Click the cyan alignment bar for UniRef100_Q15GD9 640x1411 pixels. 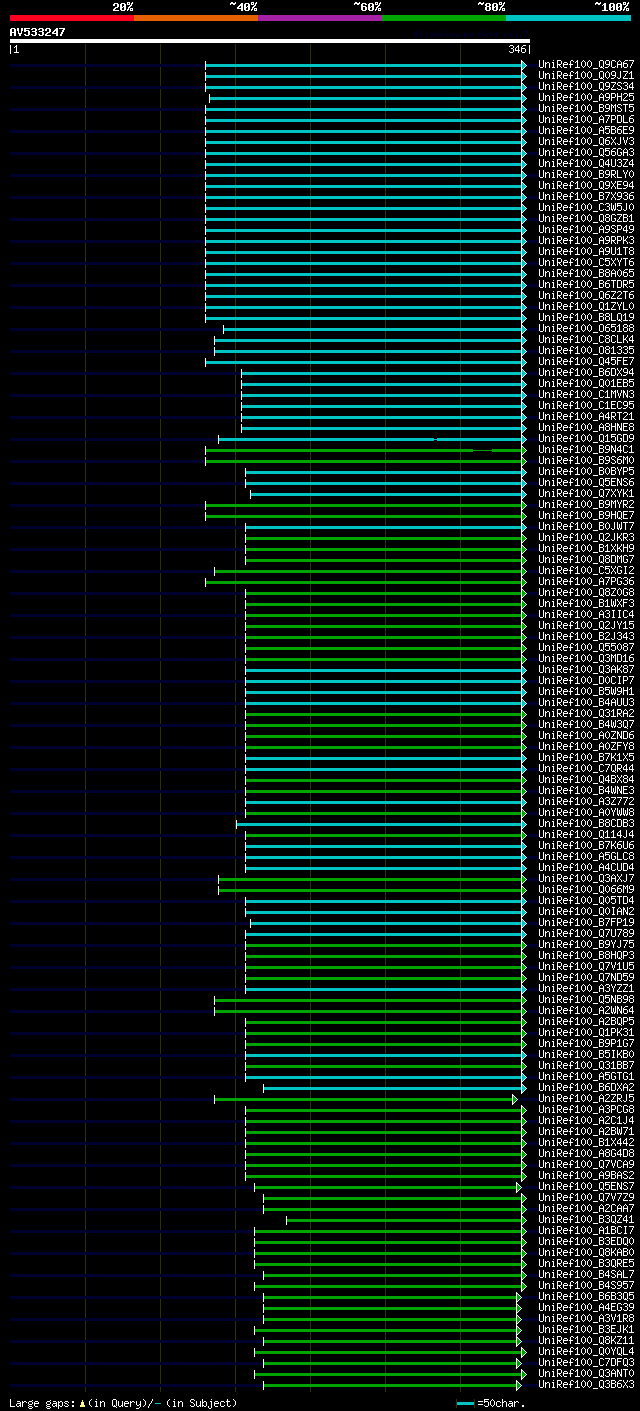click(x=371, y=439)
